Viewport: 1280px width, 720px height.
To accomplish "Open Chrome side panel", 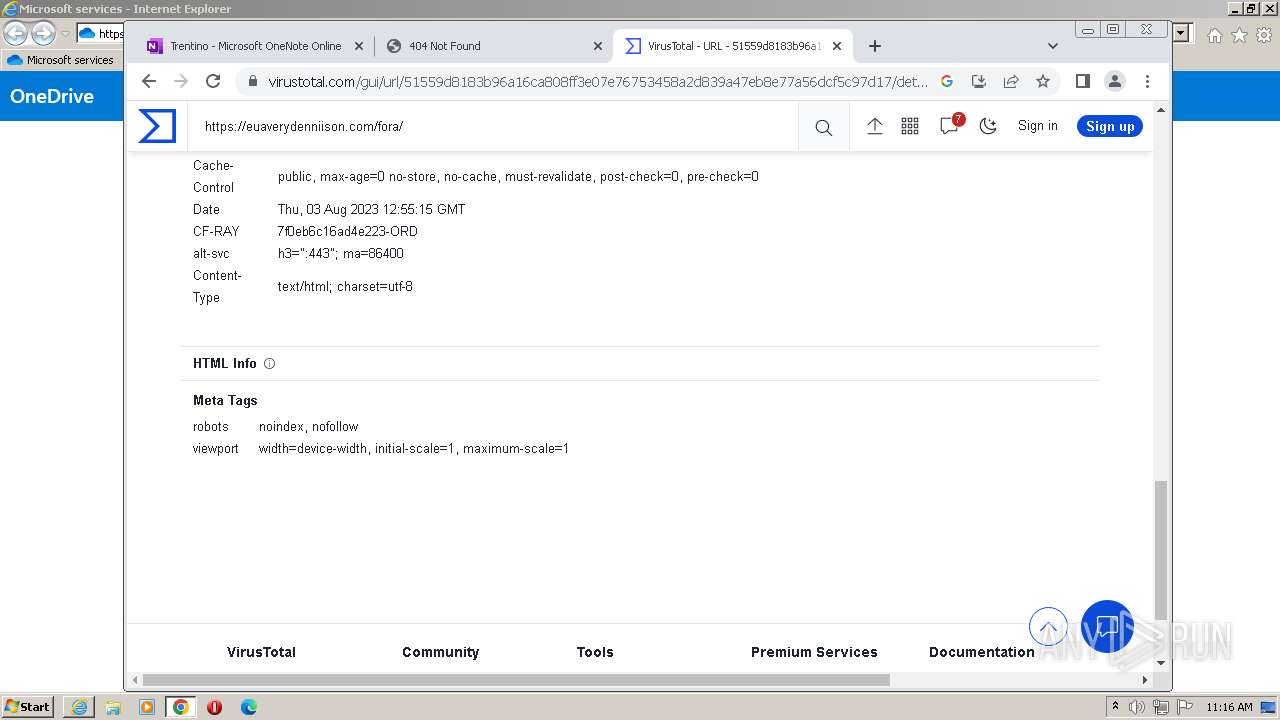I will tap(1082, 81).
